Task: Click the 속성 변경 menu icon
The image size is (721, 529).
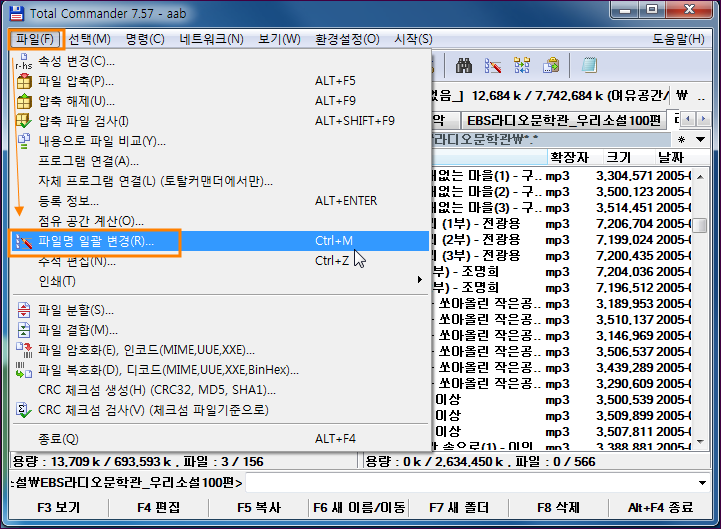Action: coord(23,61)
